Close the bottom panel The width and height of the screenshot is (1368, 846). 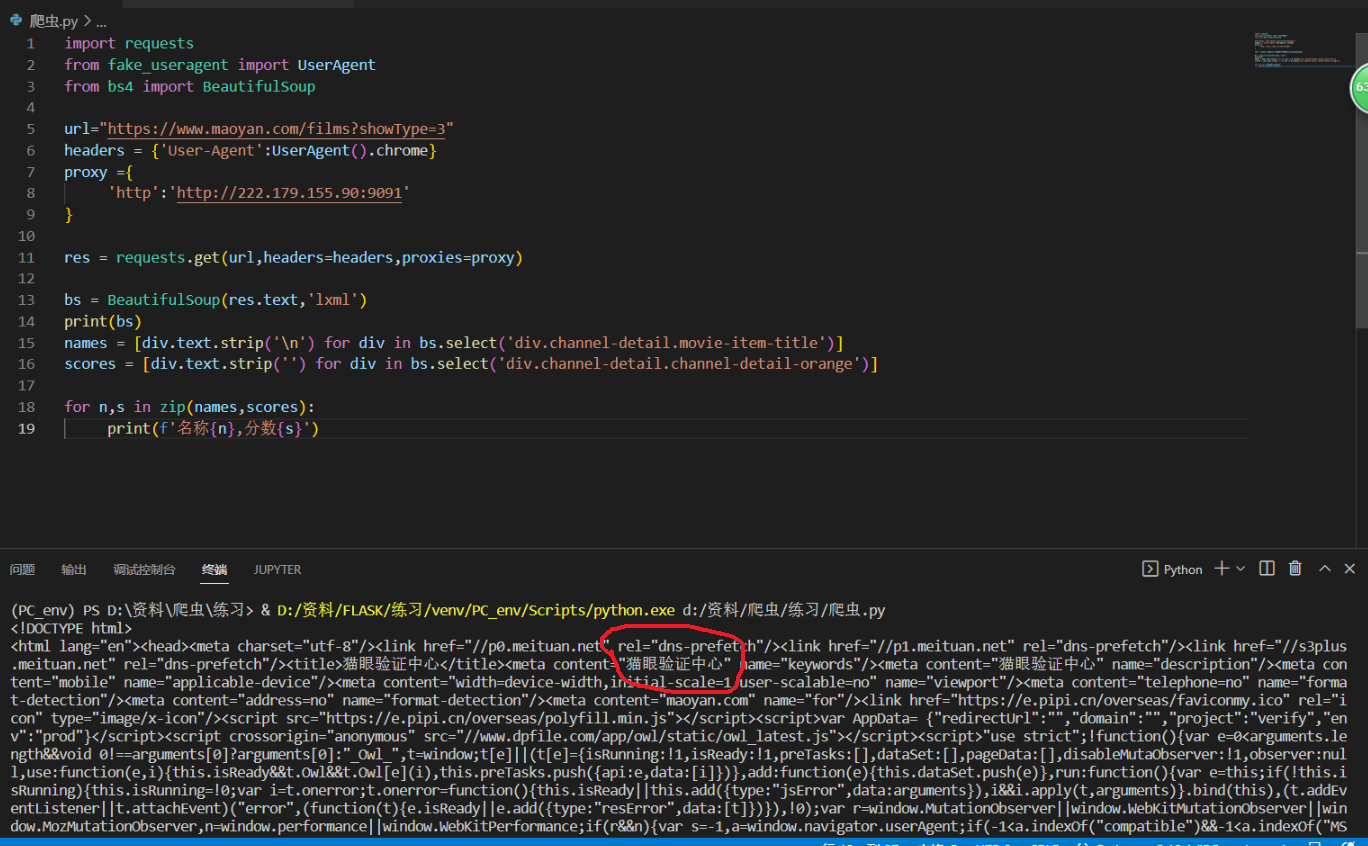click(1351, 568)
